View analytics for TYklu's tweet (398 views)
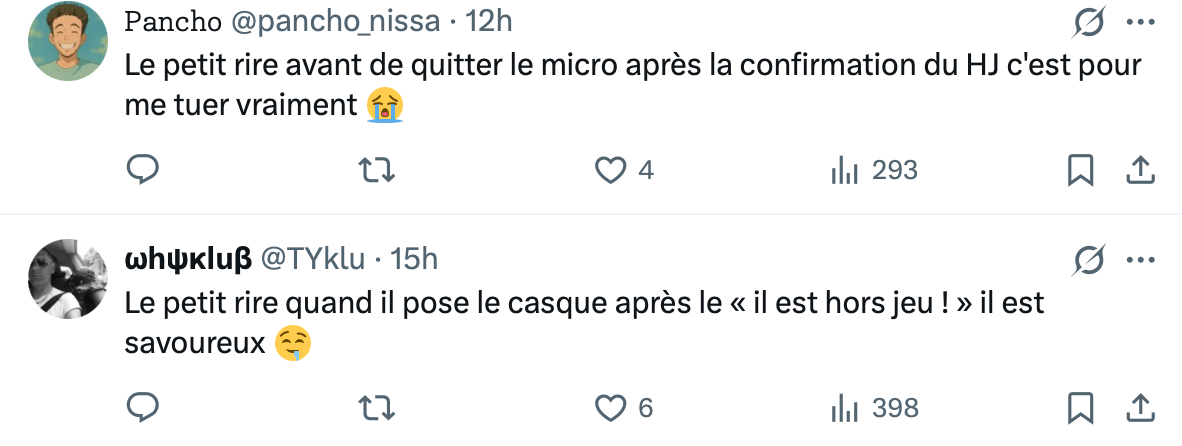 (x=846, y=408)
